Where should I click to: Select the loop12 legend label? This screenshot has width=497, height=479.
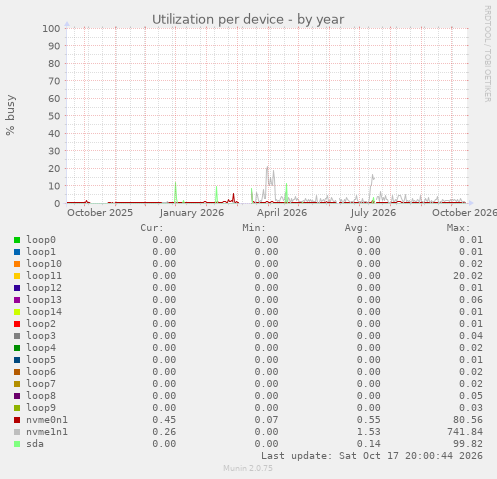[x=44, y=288]
